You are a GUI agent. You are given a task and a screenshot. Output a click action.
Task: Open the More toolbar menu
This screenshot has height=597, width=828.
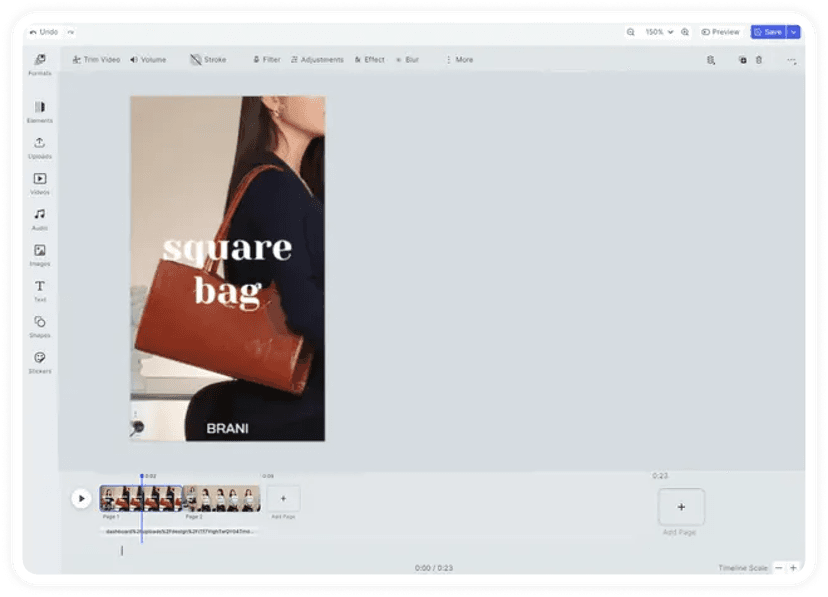tap(459, 59)
